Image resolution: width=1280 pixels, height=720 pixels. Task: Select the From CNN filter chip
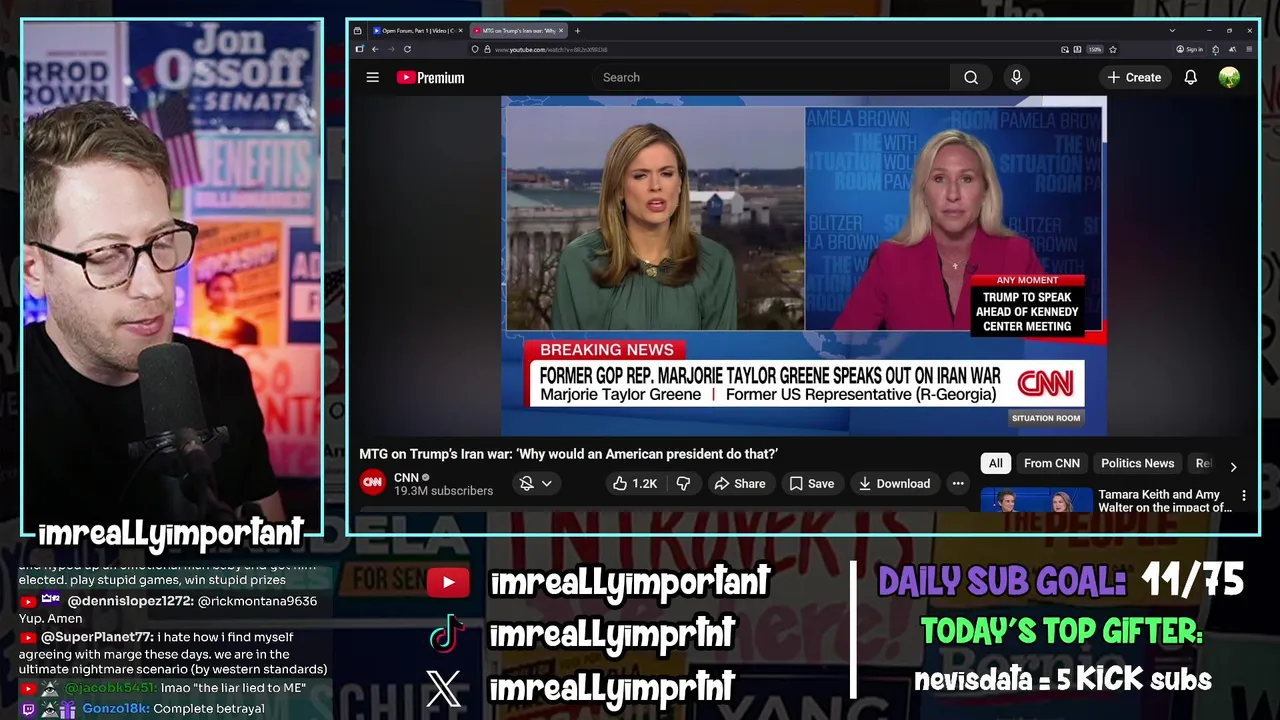point(1052,463)
